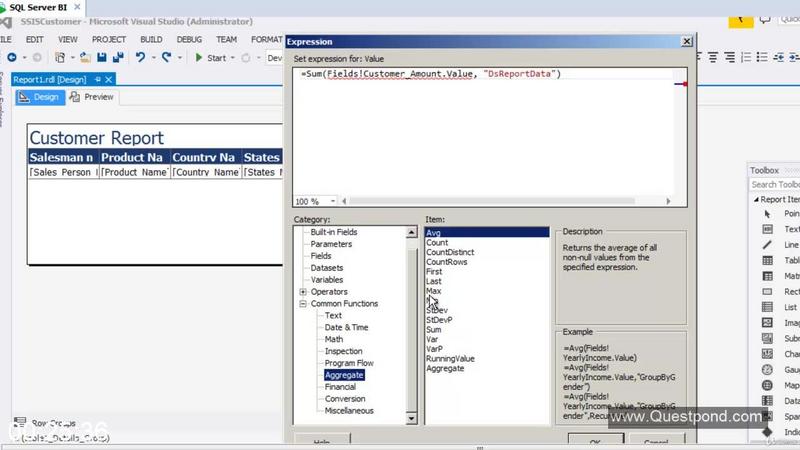Click the align center toolbar icon
The height and width of the screenshot is (450, 800).
click(713, 57)
